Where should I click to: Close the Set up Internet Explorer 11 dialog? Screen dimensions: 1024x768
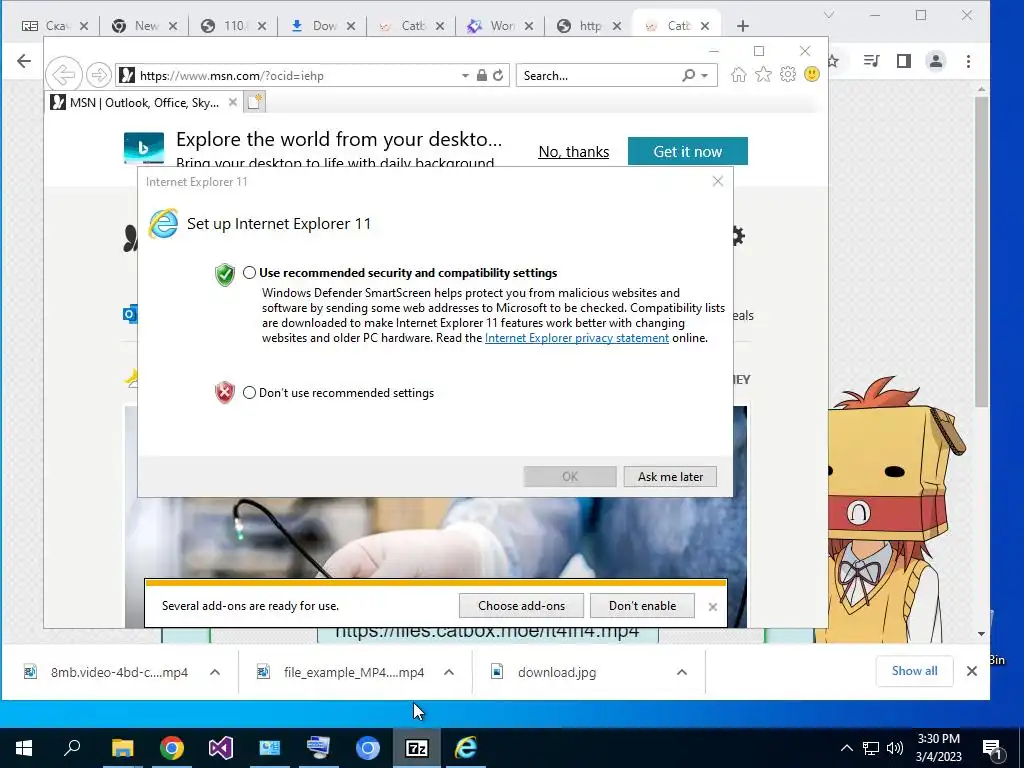coord(718,182)
